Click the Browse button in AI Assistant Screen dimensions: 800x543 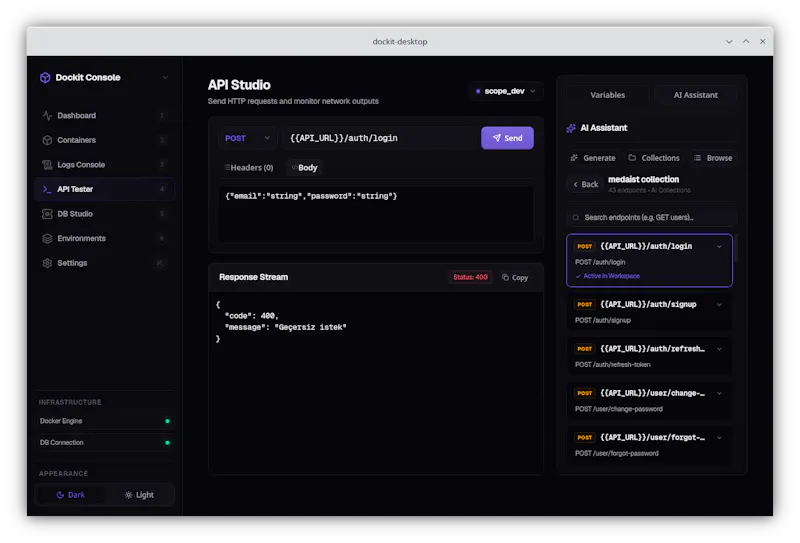(713, 158)
